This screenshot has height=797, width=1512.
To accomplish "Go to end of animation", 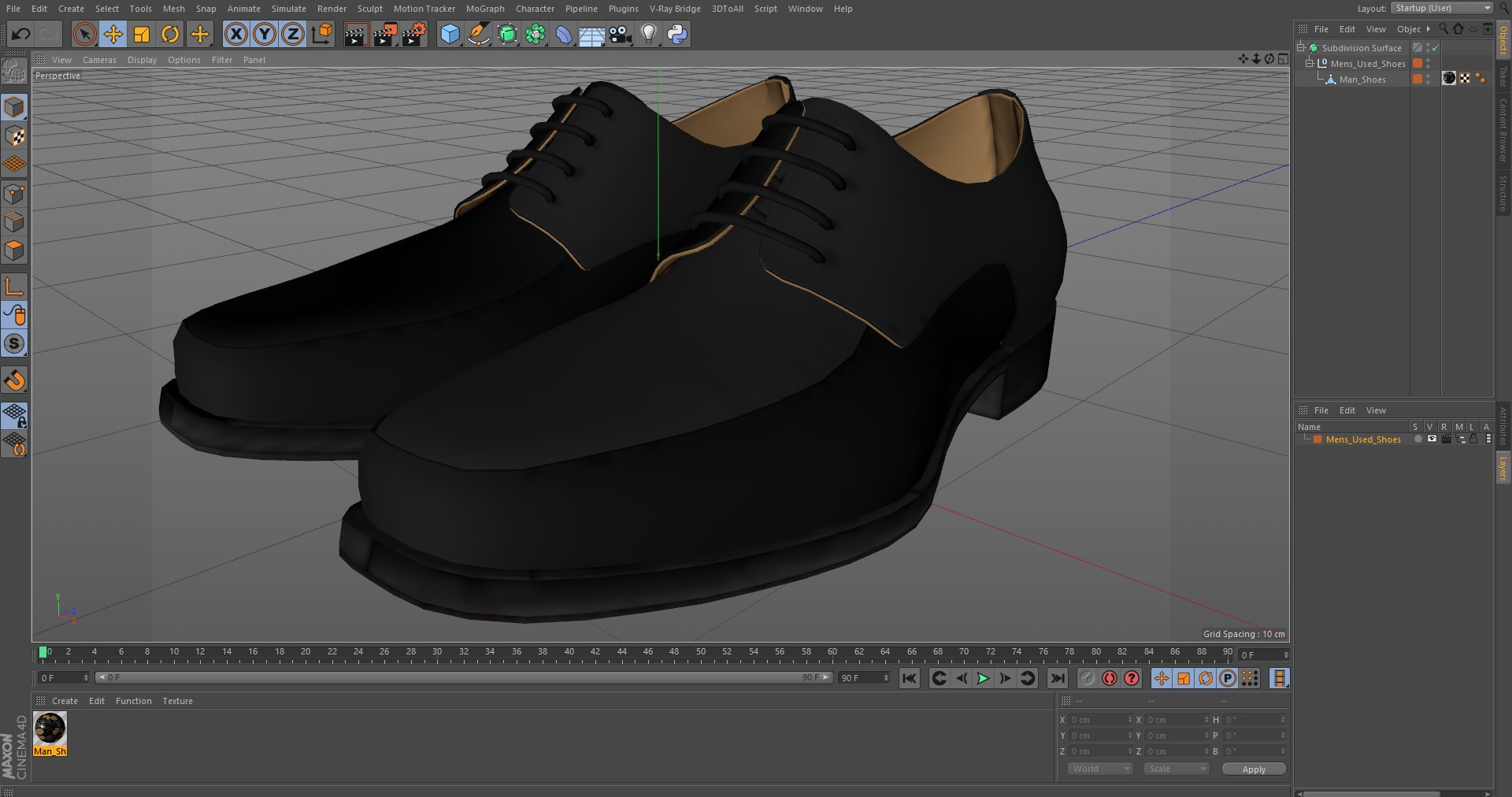I will click(1058, 678).
